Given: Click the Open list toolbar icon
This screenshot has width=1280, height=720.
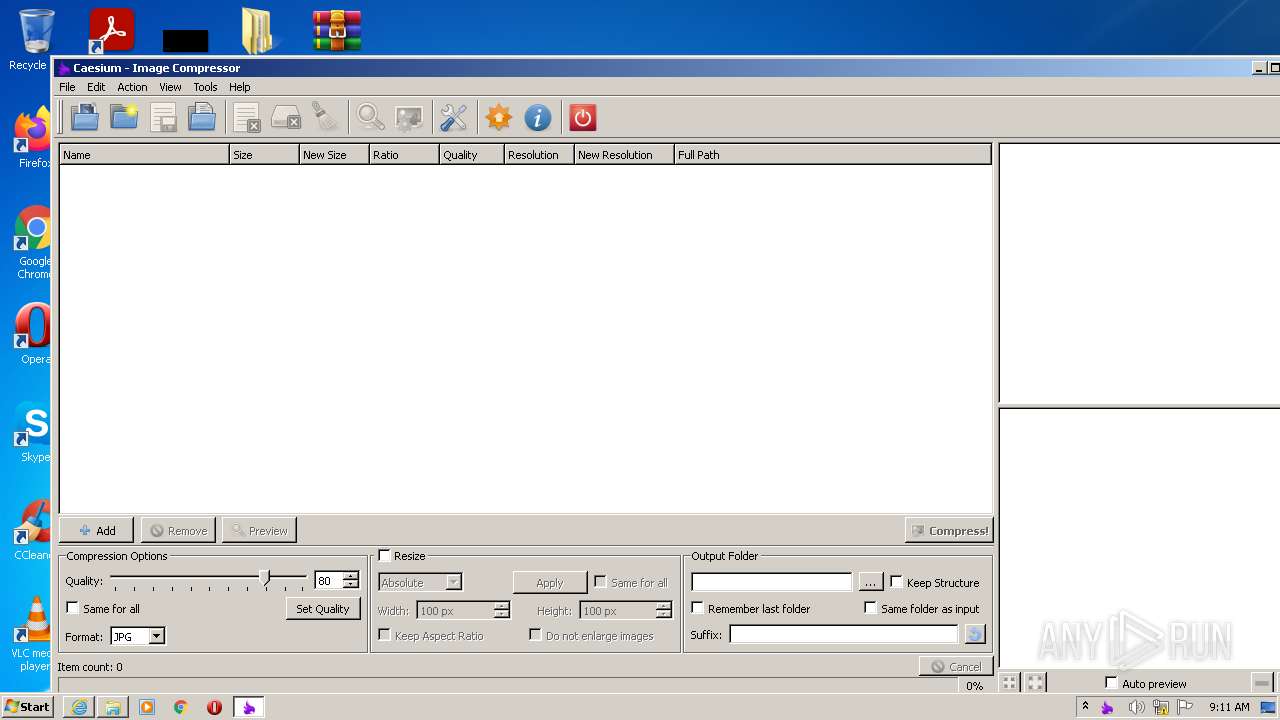Looking at the screenshot, I should (202, 118).
